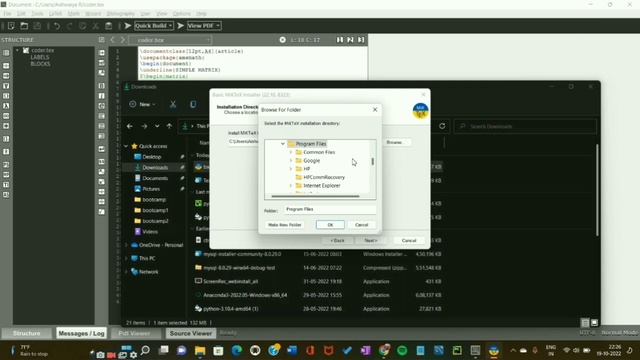Select BLOCKS in the Structure tree
Screen dimensions: 640x360
40,64
